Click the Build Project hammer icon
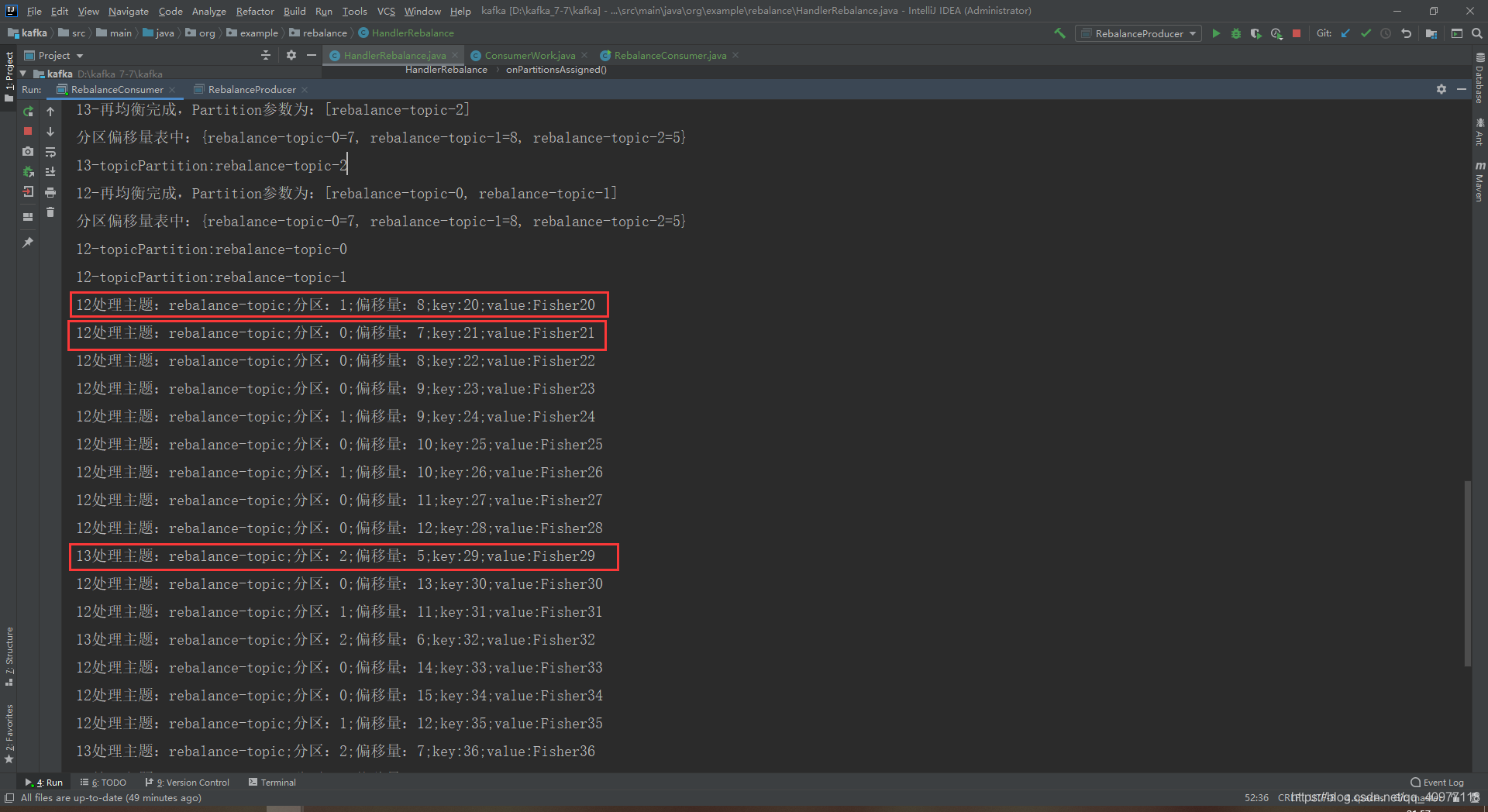Viewport: 1488px width, 812px height. (1059, 33)
